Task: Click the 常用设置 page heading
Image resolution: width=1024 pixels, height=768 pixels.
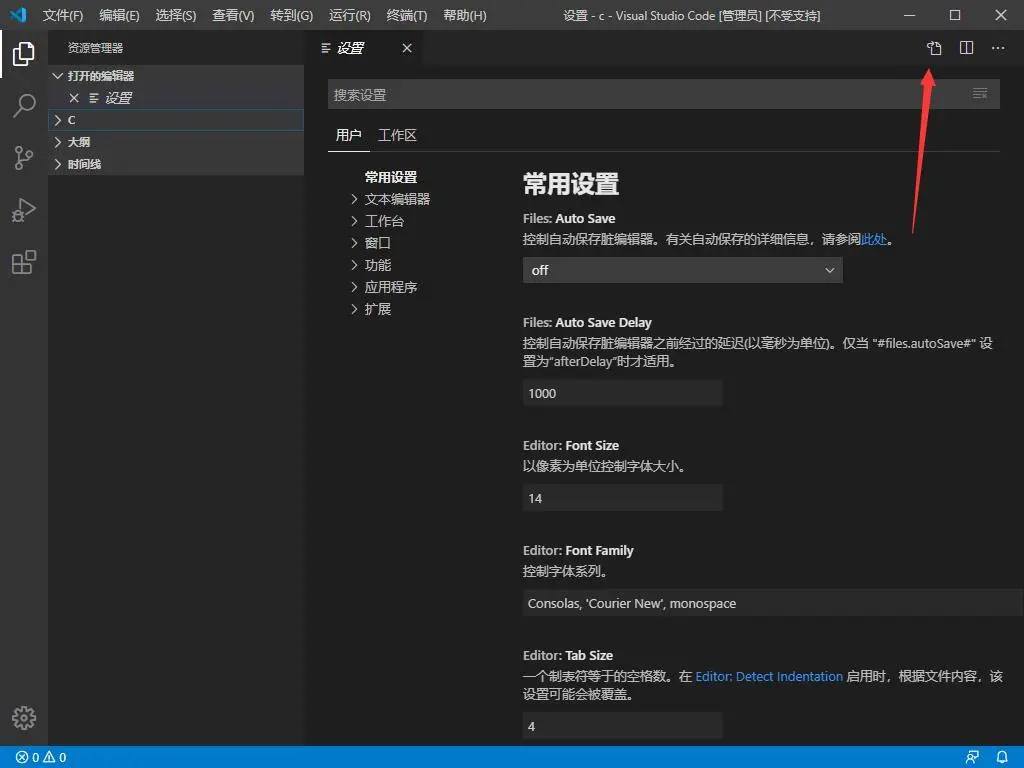Action: pos(571,184)
